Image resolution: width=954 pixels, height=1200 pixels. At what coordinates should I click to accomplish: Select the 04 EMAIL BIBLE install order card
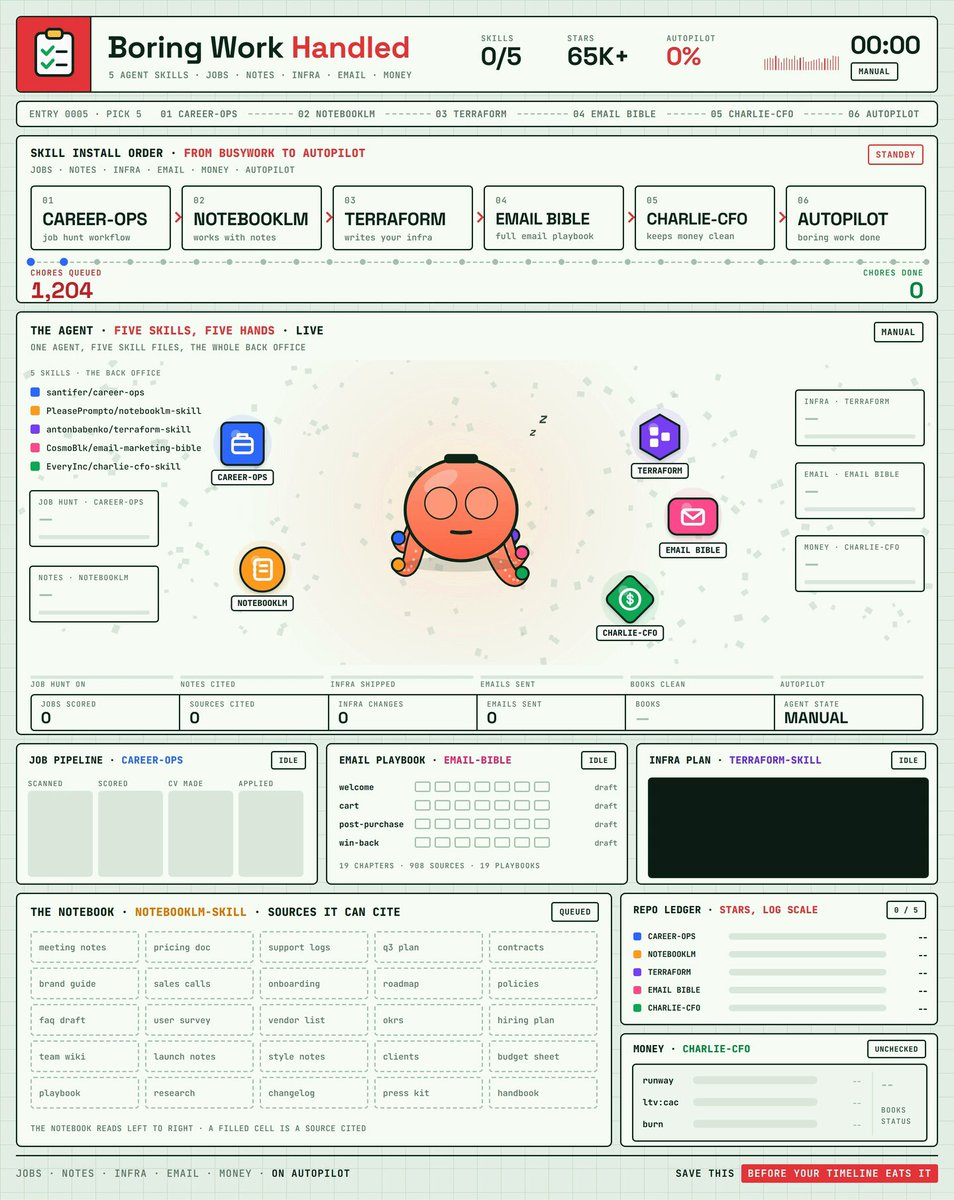pyautogui.click(x=554, y=217)
